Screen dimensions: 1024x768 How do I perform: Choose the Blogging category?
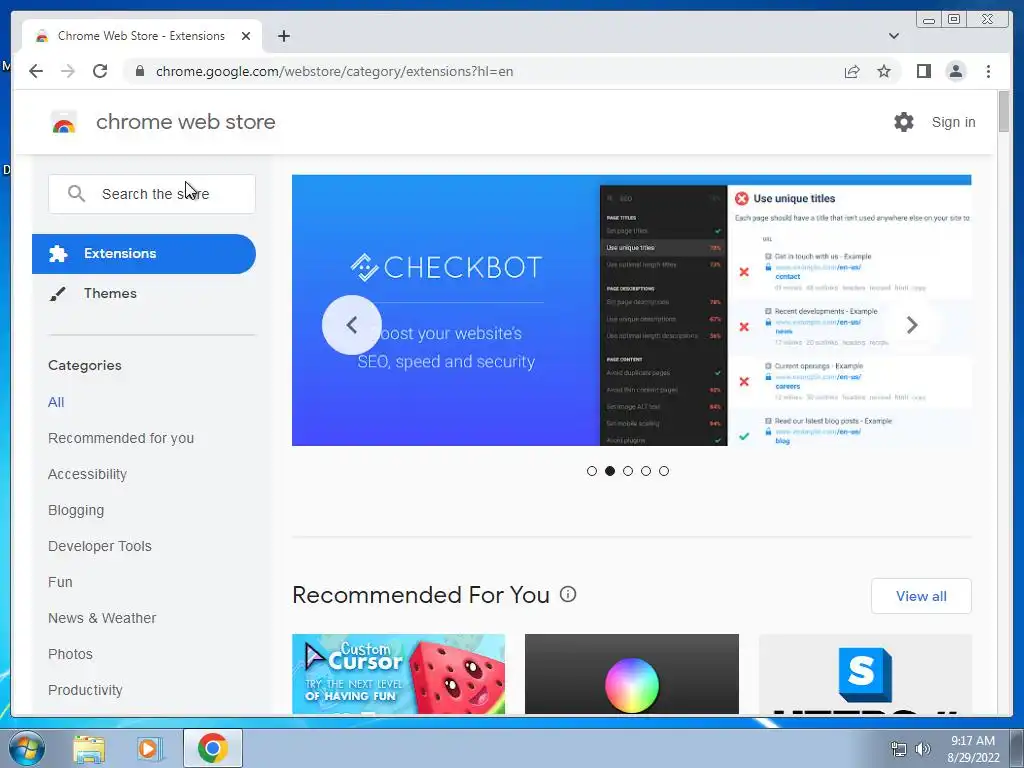coord(76,510)
